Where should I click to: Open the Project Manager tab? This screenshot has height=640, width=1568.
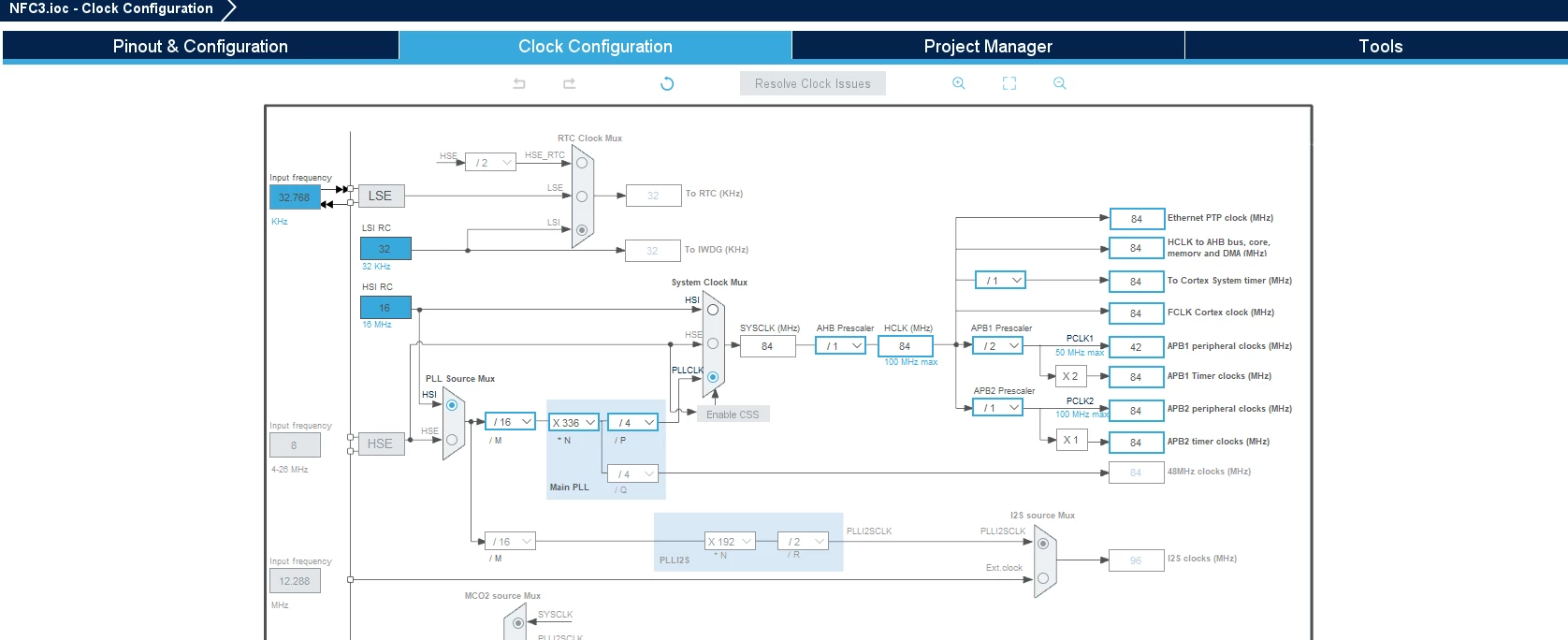988,46
